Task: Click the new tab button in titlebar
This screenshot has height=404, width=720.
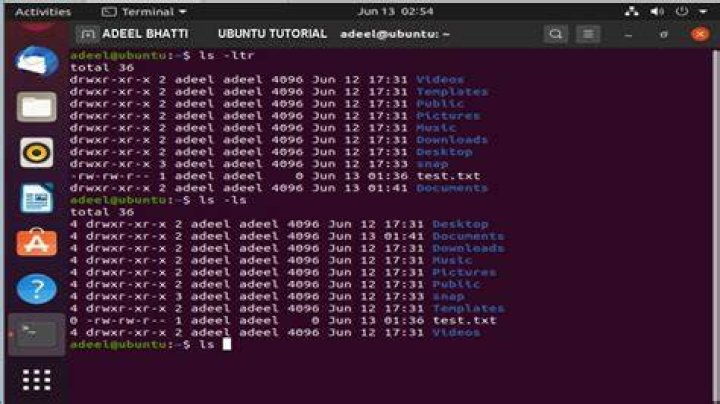Action: (87, 34)
